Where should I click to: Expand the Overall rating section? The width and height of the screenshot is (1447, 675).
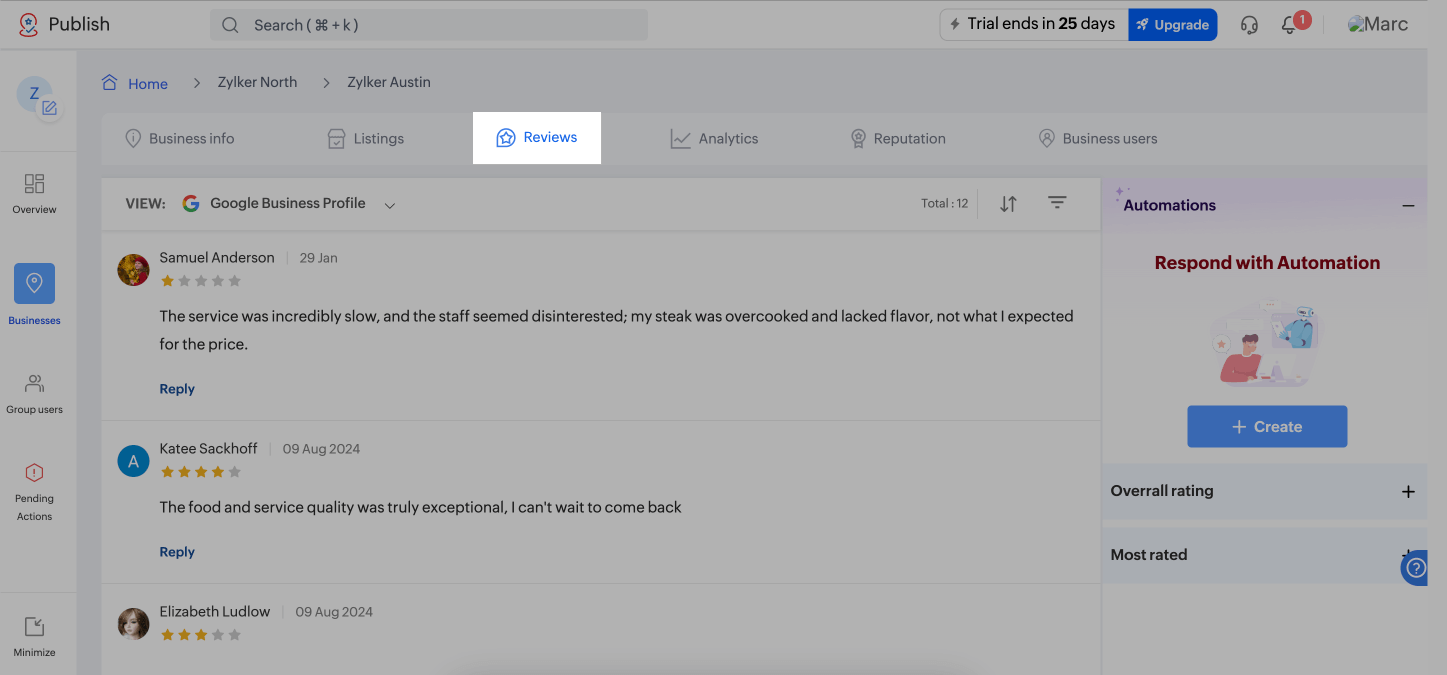pyautogui.click(x=1408, y=491)
